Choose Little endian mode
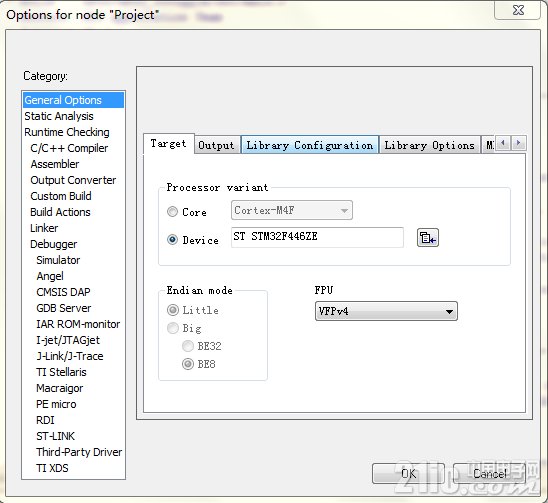 point(173,310)
